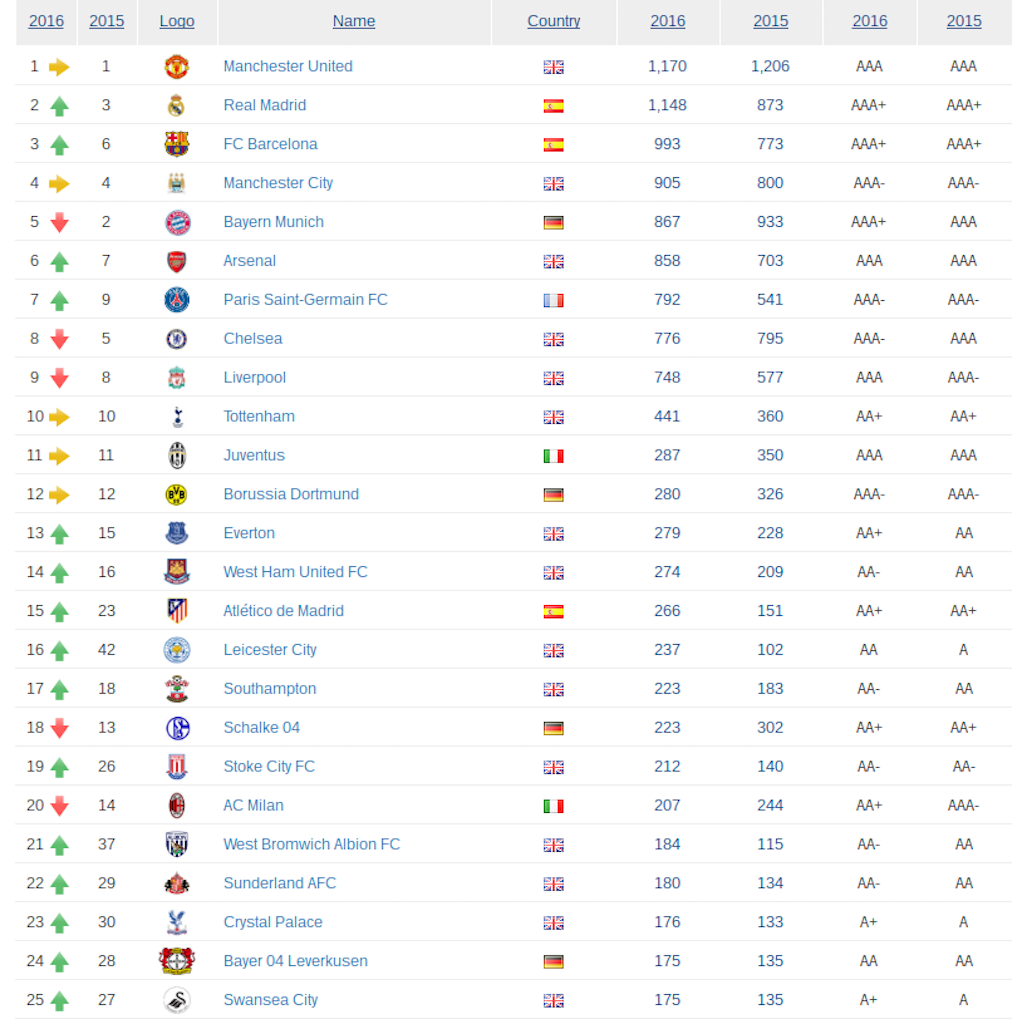Click the Bayern Munich logo

[177, 222]
